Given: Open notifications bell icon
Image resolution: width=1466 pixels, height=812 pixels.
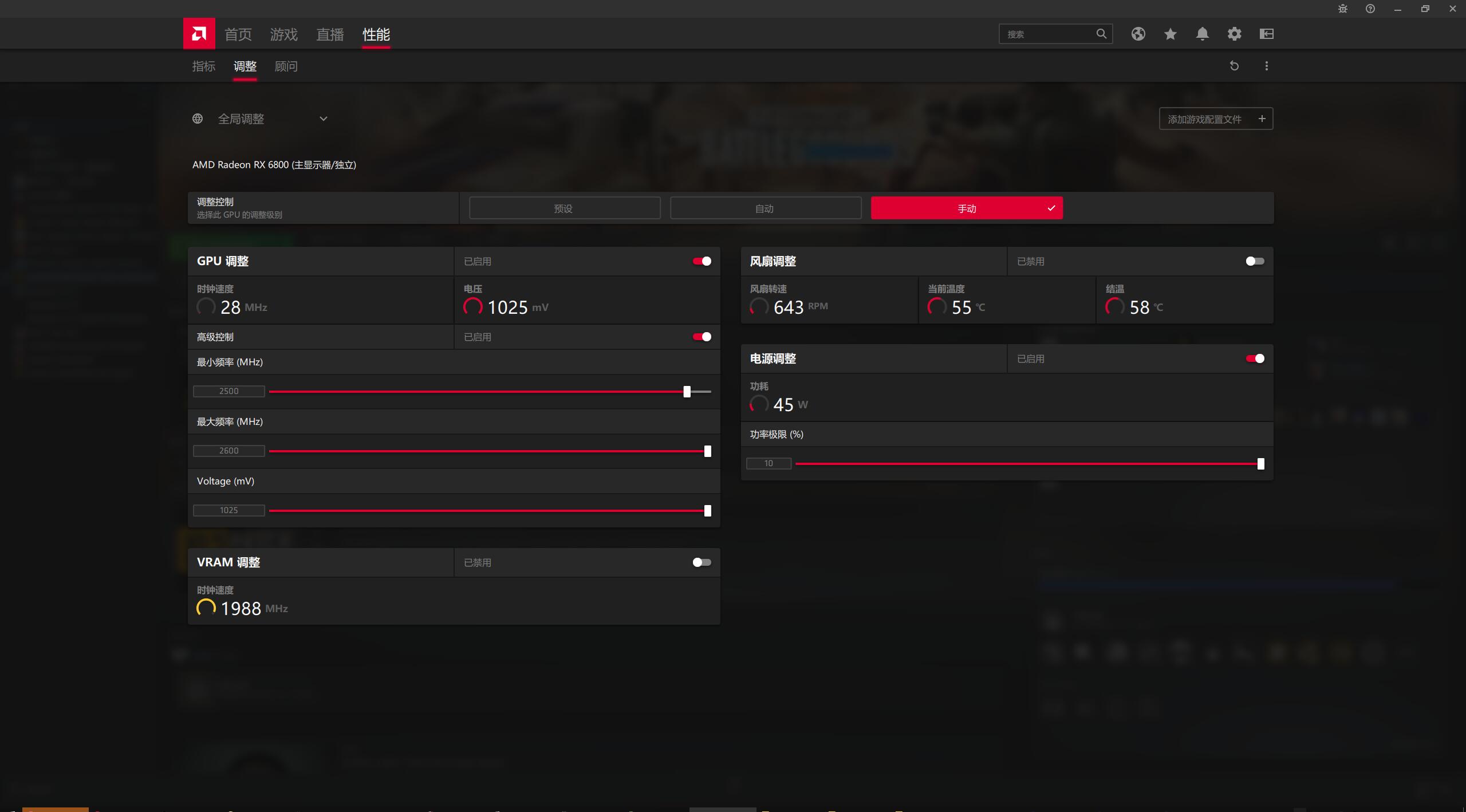Looking at the screenshot, I should [x=1202, y=34].
